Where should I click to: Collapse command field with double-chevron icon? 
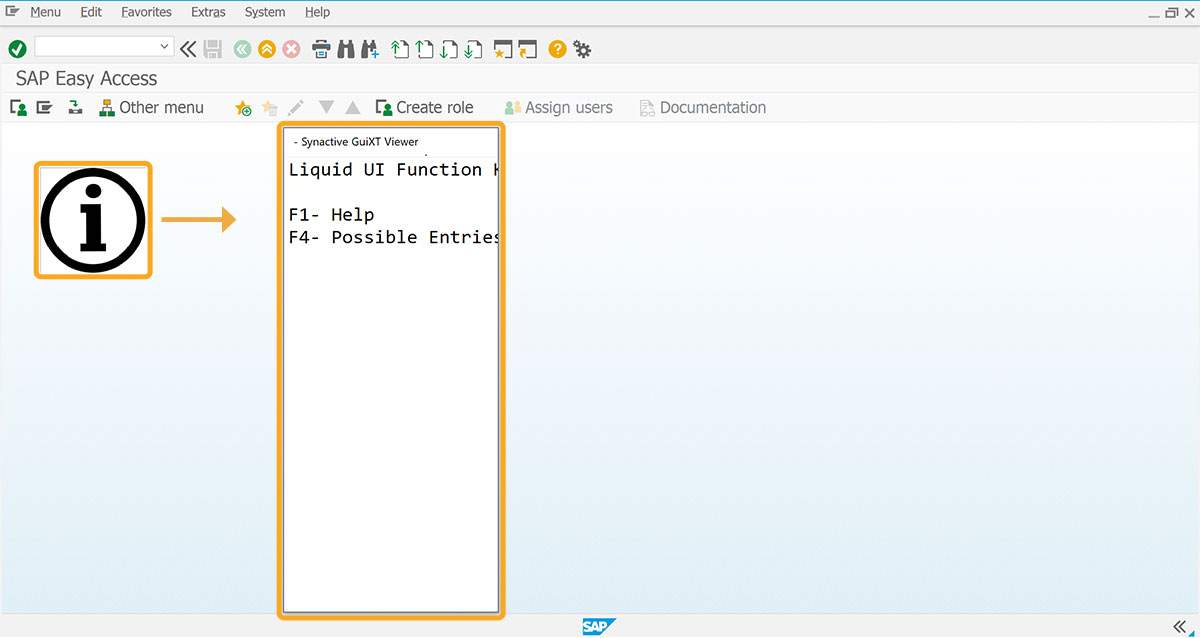(x=188, y=48)
